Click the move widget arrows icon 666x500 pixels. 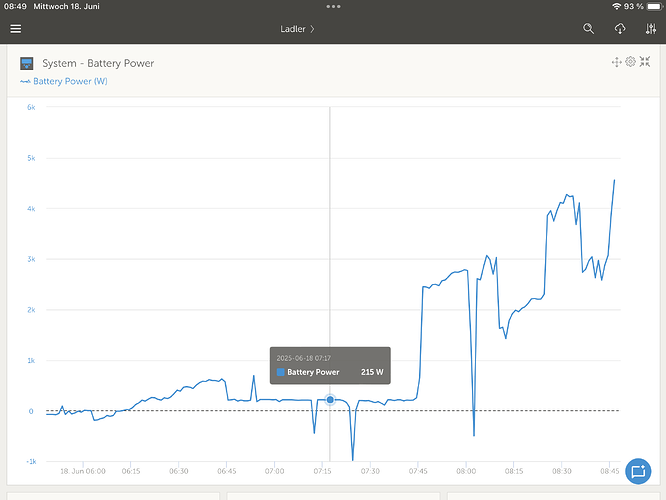[x=616, y=62]
